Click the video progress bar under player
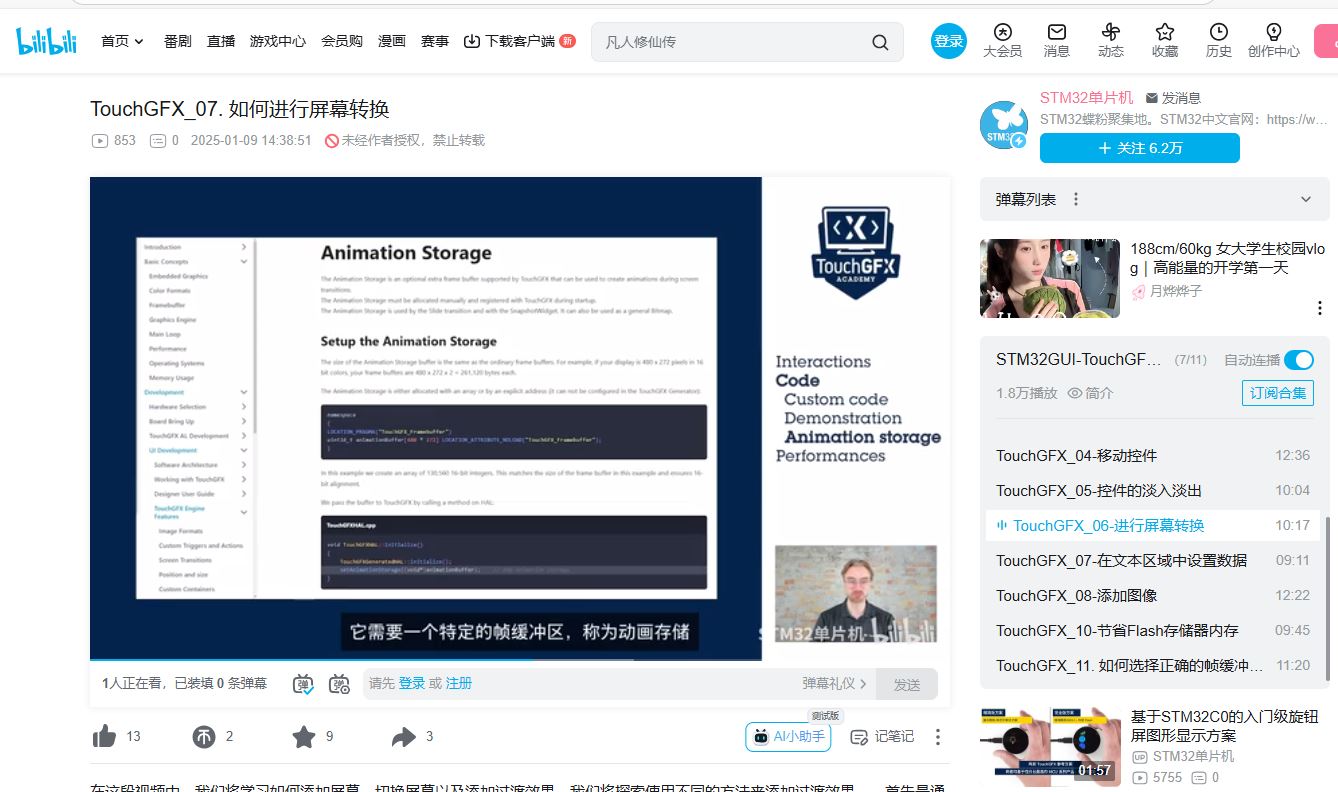 point(425,660)
